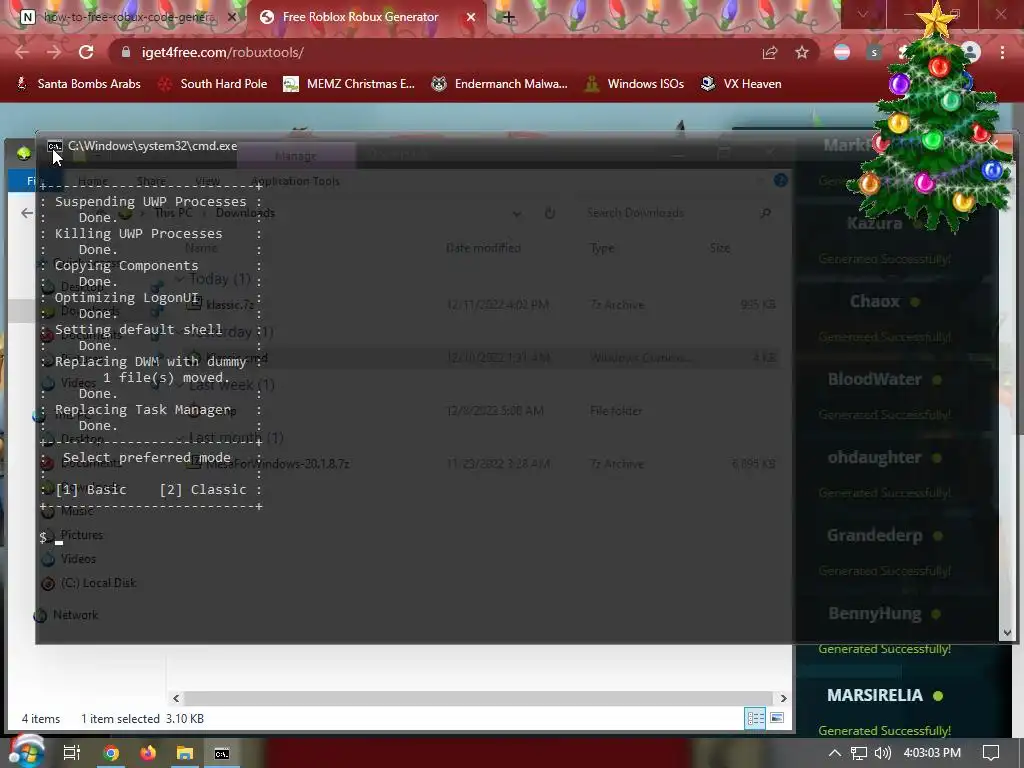This screenshot has width=1024, height=768.
Task: Open the gray S extension icon
Action: click(874, 52)
